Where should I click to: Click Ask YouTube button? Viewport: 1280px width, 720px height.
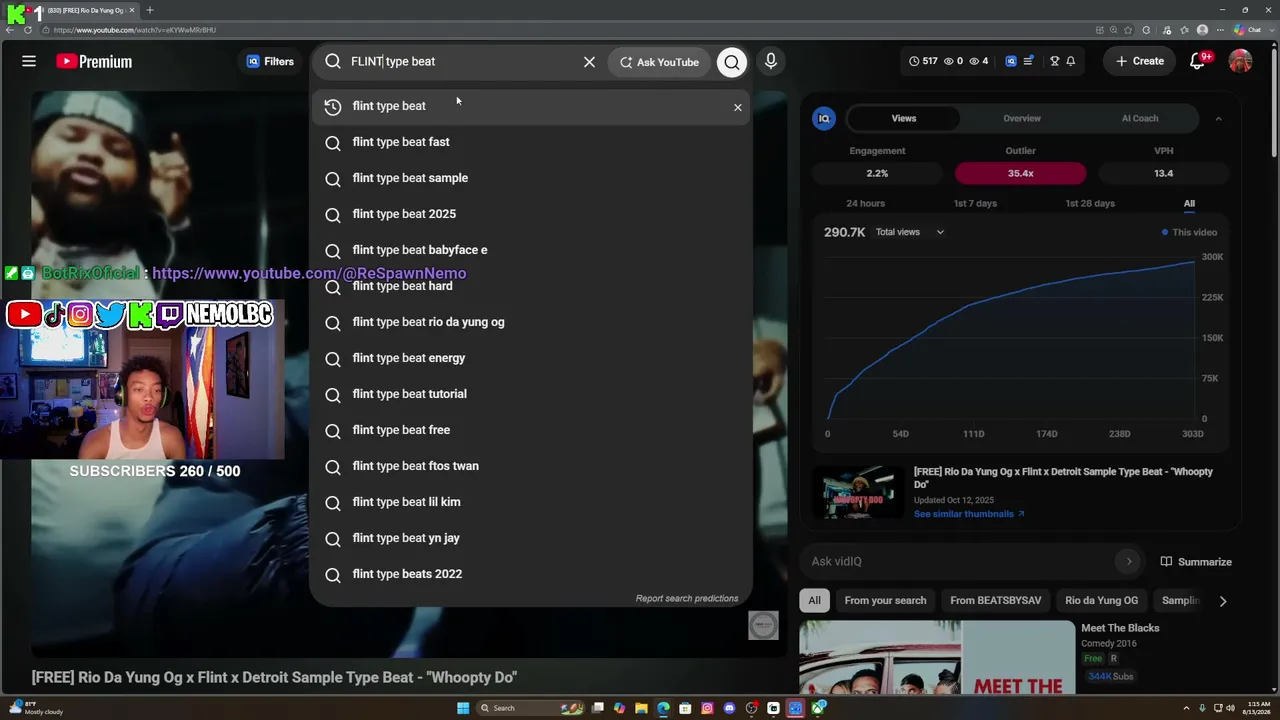pos(659,62)
